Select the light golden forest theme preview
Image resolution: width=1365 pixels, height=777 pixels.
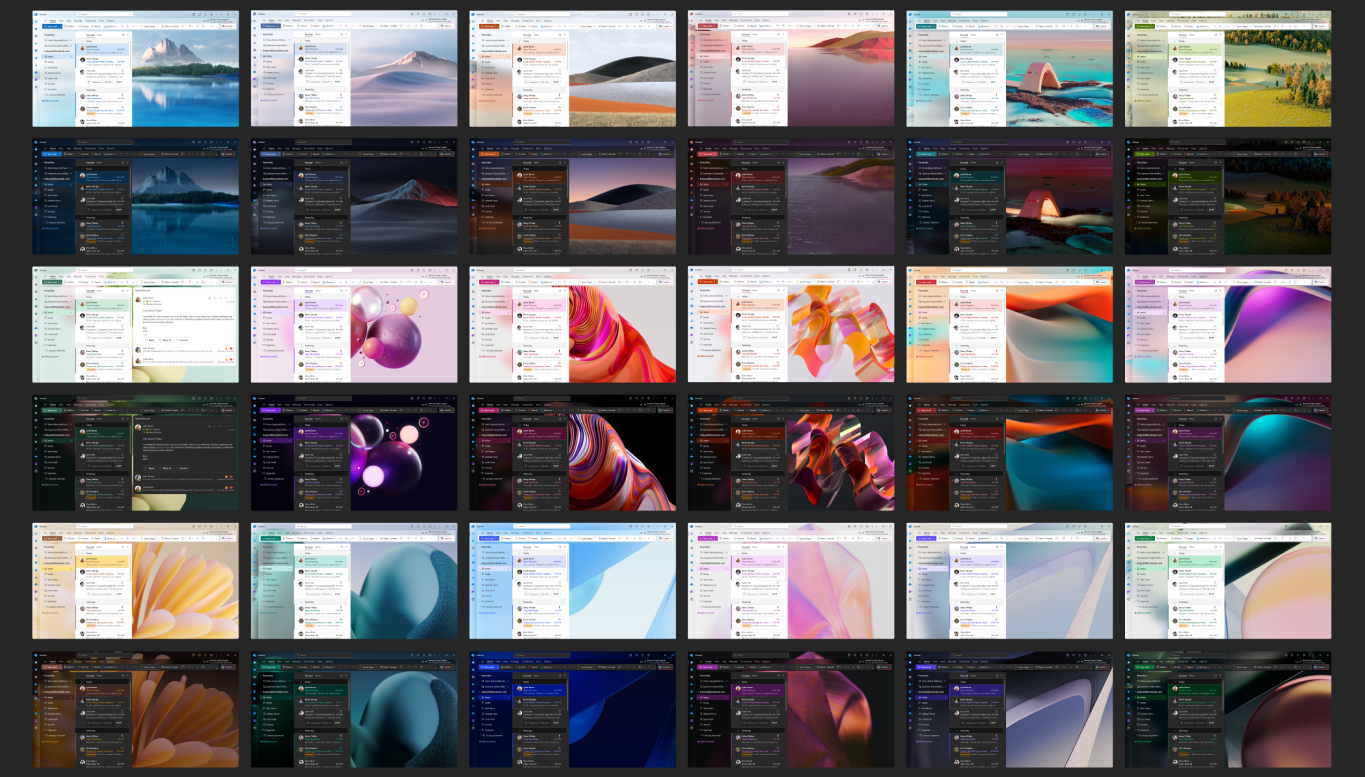[x=1228, y=69]
